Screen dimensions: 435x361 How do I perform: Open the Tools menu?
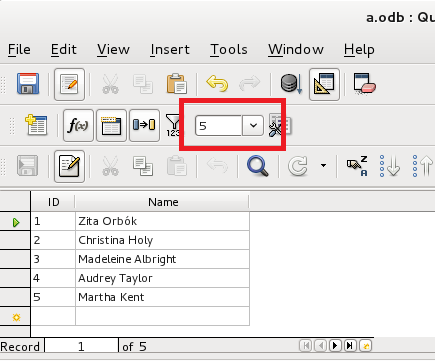(x=229, y=49)
